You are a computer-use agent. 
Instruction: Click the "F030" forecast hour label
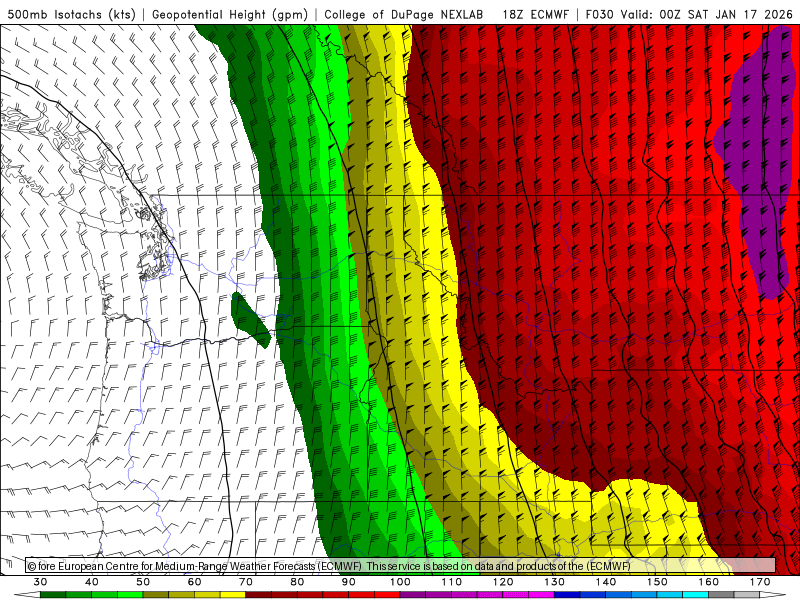point(599,14)
